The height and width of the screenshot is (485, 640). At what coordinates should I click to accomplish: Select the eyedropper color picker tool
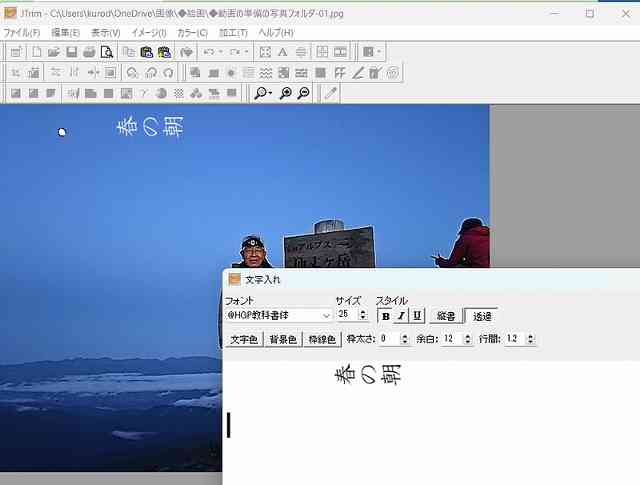point(330,93)
